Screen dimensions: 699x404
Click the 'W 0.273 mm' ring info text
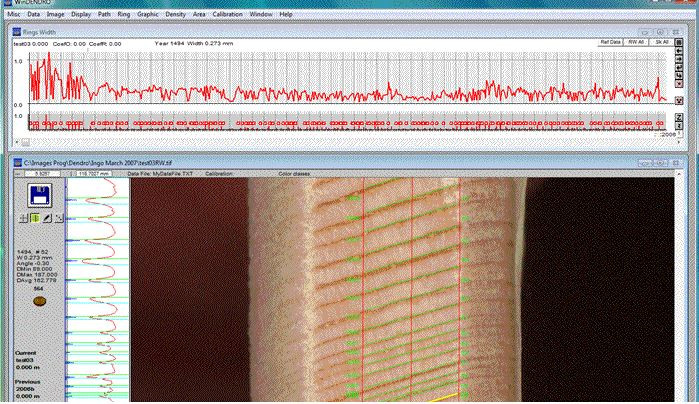coord(34,258)
